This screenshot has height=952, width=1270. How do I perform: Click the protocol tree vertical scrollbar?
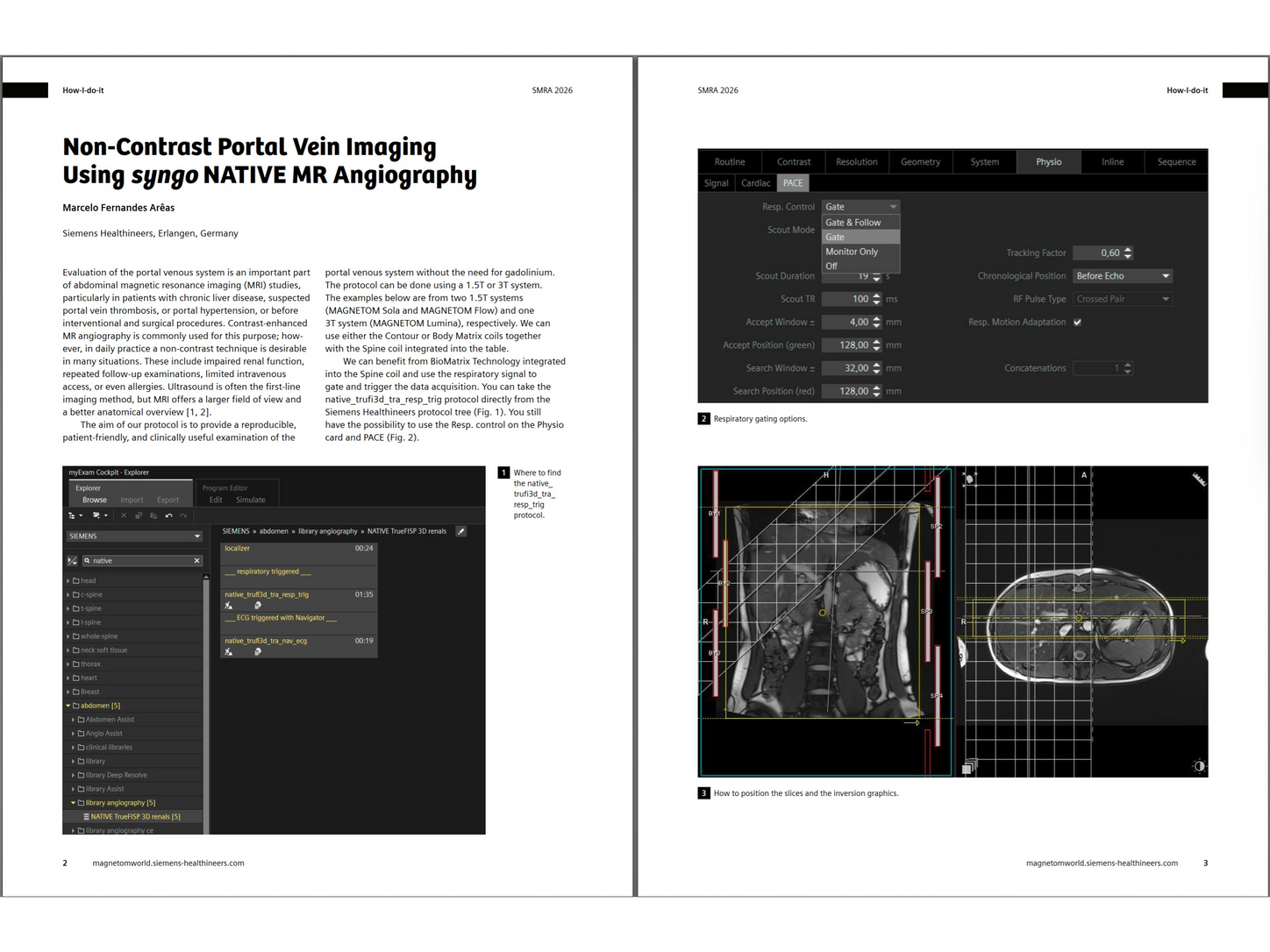(206, 703)
